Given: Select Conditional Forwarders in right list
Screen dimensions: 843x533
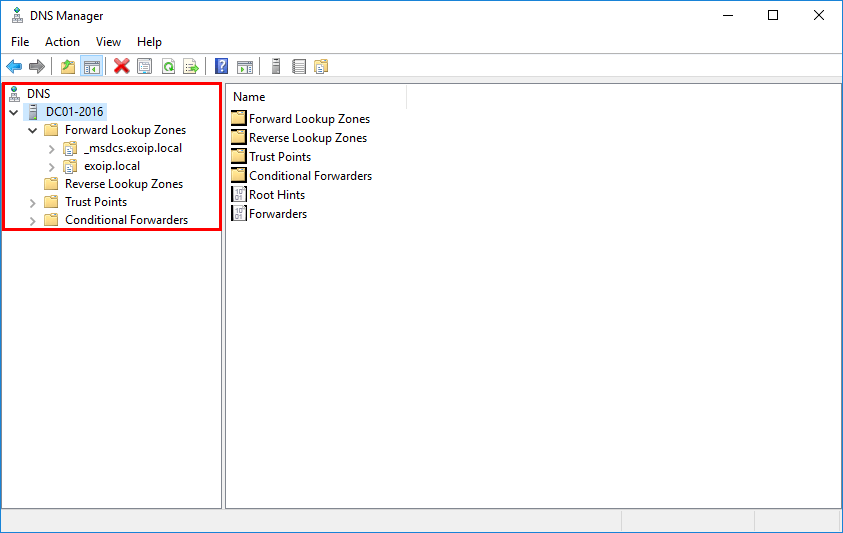Looking at the screenshot, I should [310, 176].
